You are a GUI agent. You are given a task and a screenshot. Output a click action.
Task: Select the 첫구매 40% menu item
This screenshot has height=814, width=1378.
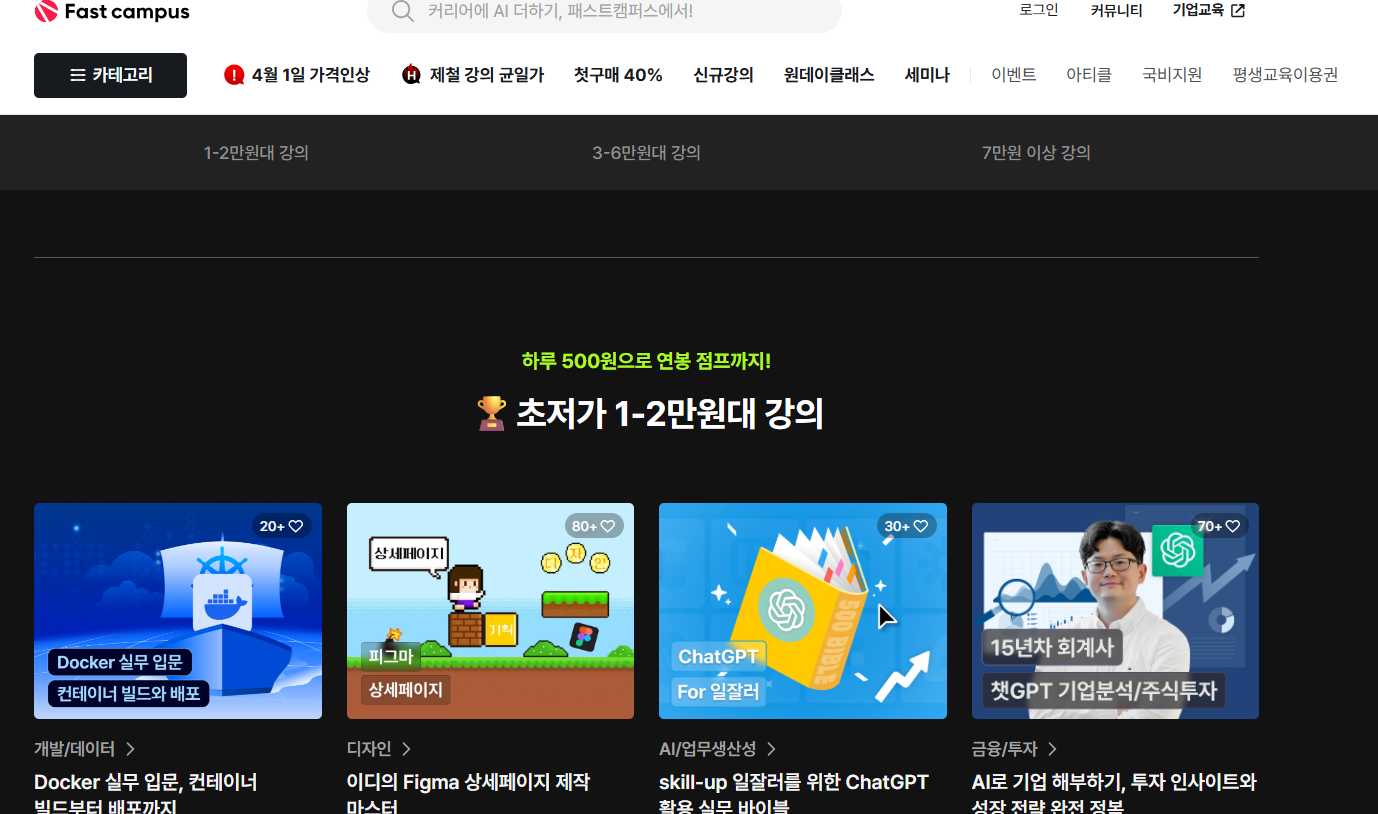click(x=618, y=75)
